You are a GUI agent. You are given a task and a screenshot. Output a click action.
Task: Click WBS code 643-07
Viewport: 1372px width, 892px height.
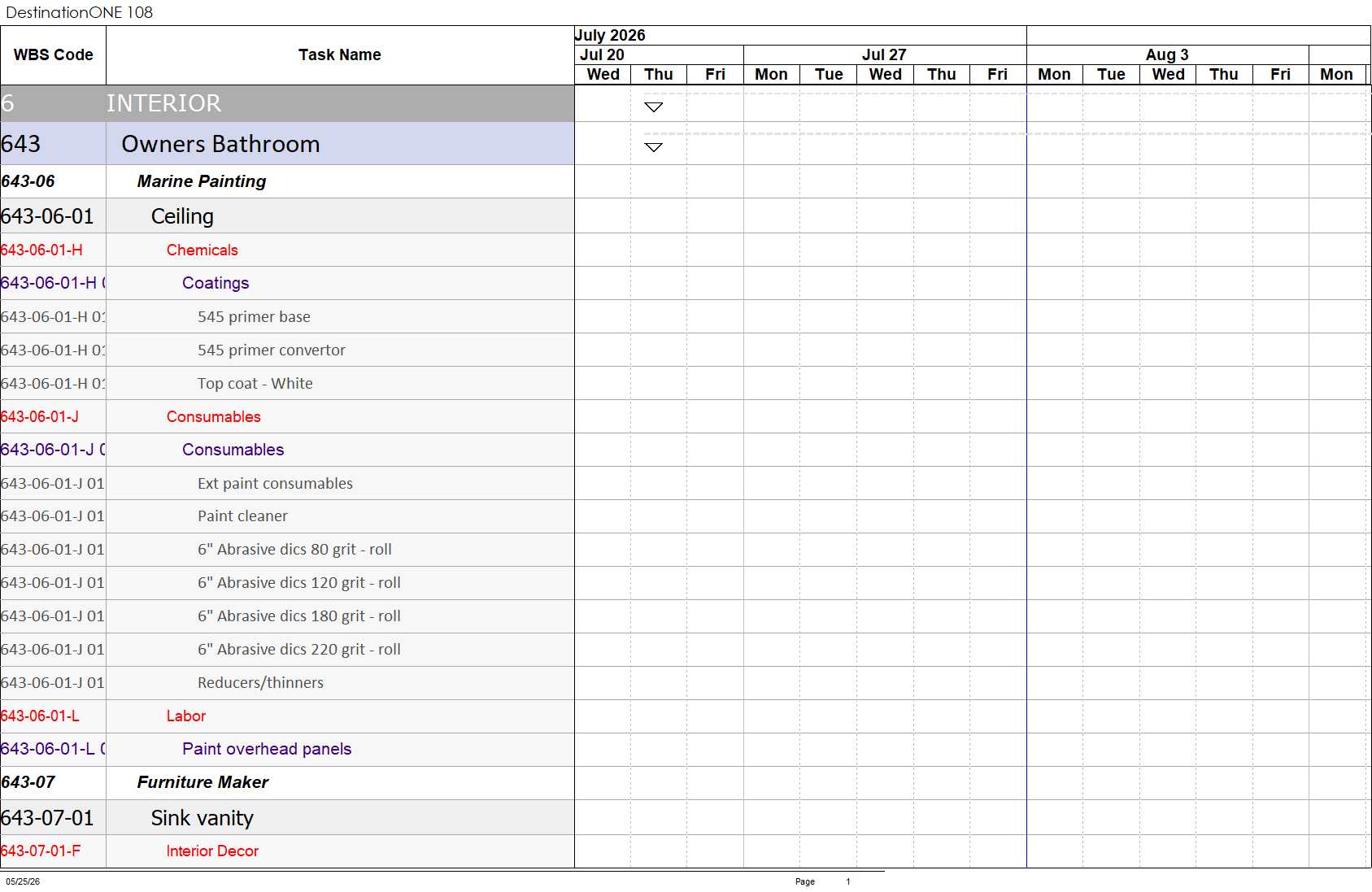click(x=28, y=782)
